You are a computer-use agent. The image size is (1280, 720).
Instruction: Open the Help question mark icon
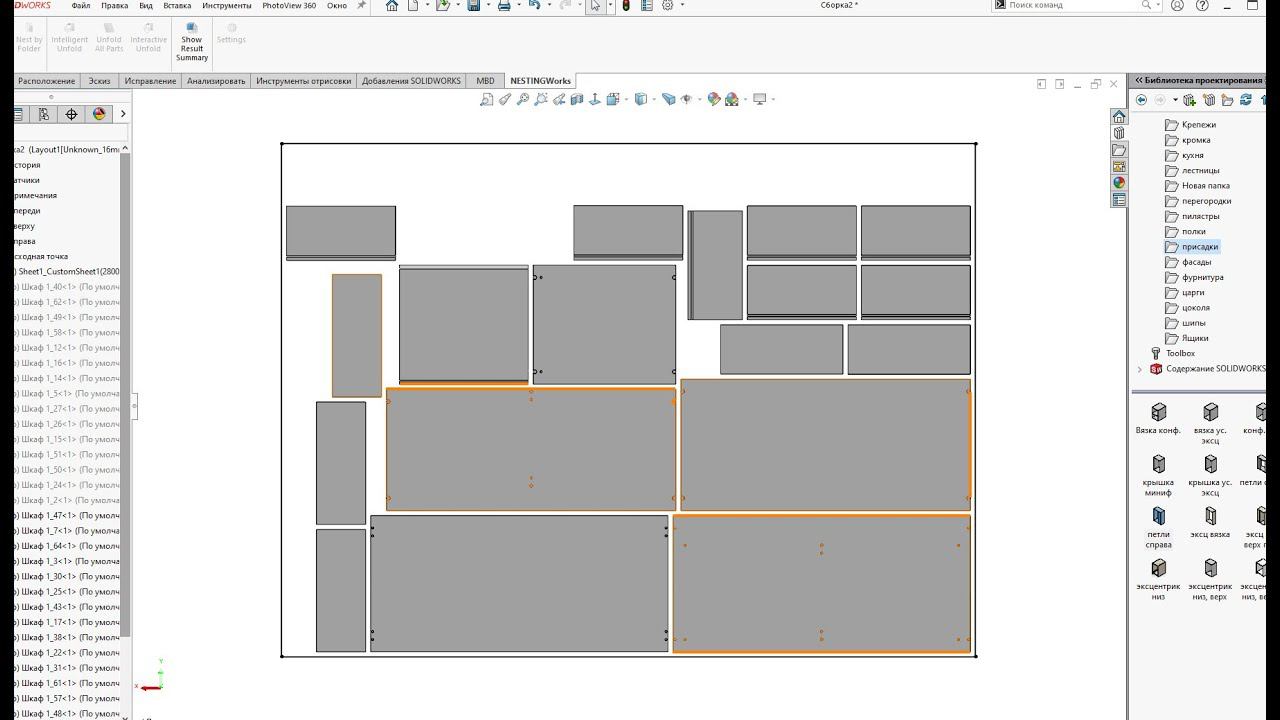(x=1202, y=5)
